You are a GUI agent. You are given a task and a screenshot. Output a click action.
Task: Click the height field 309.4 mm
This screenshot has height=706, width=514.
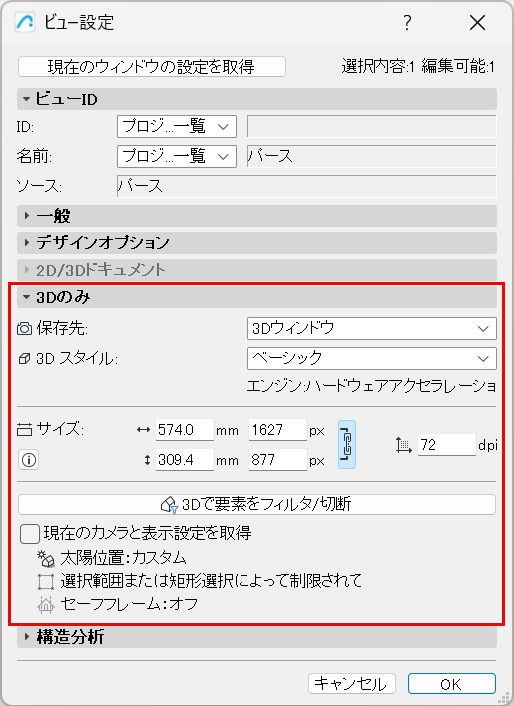coord(185,460)
